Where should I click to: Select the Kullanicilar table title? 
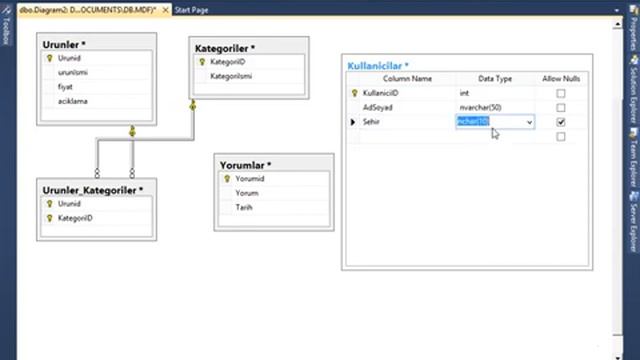tap(378, 66)
